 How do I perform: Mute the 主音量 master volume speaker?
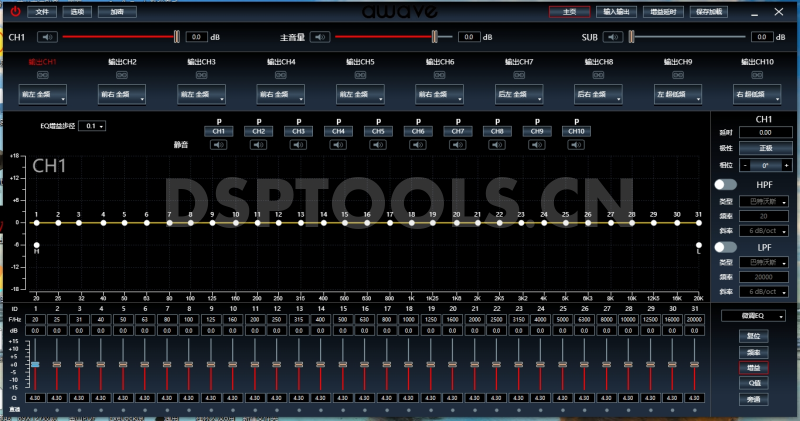coord(320,37)
